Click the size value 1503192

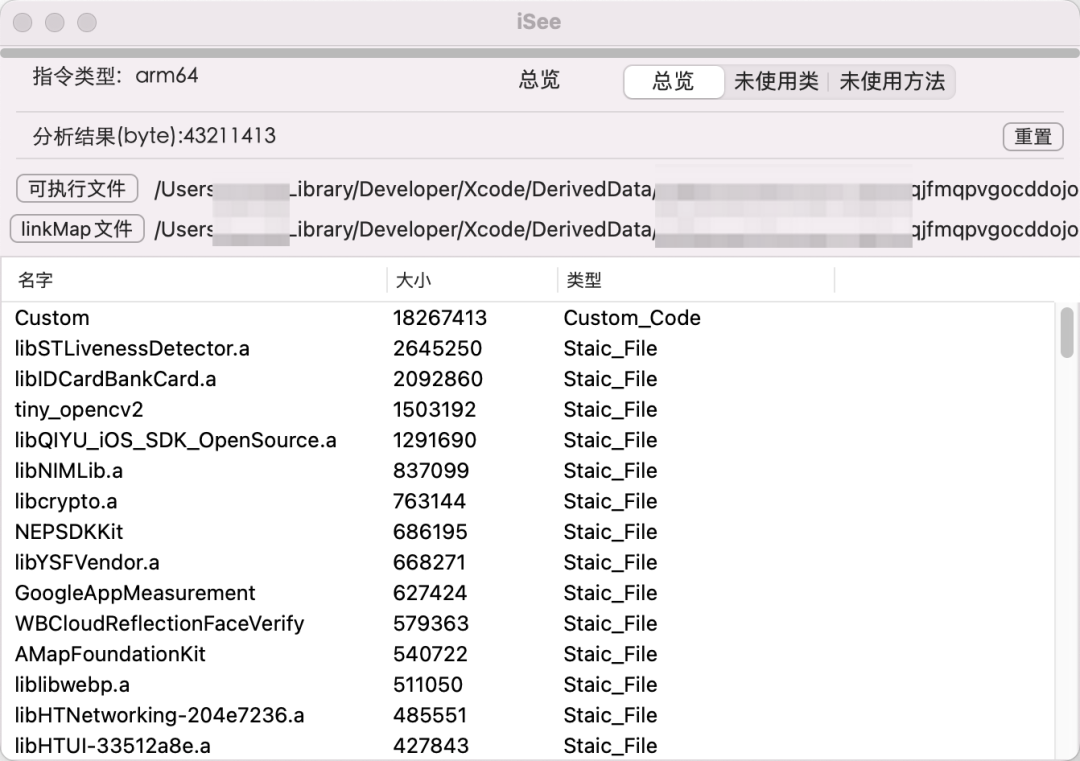click(x=435, y=410)
